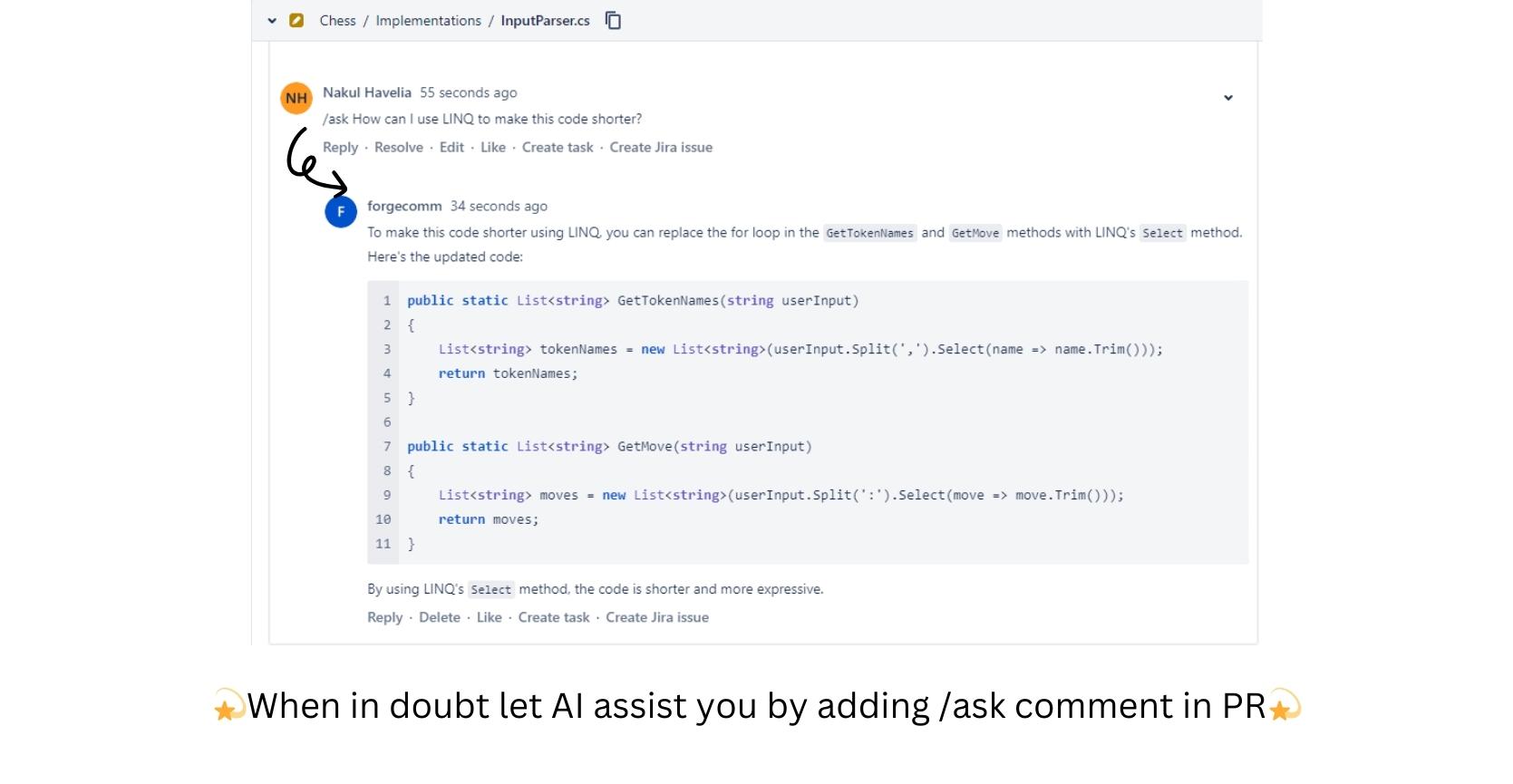Image resolution: width=1513 pixels, height=784 pixels.
Task: Edit Nakul Havelia's comment
Action: pyautogui.click(x=451, y=147)
